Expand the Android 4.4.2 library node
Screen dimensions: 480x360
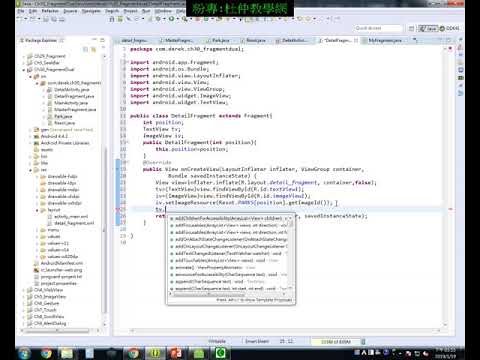[x=31, y=136]
